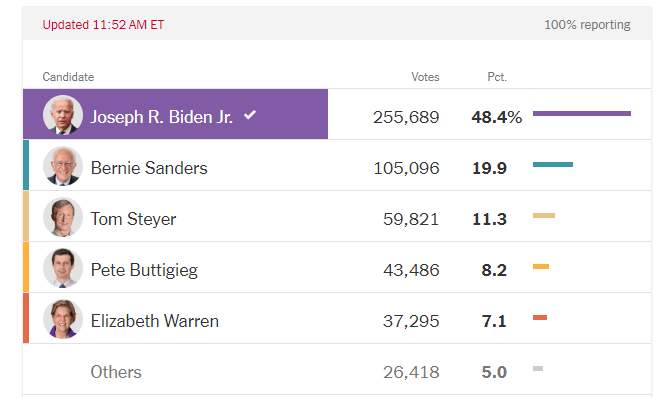Click Pete Buttigieg's portrait photo

pyautogui.click(x=63, y=268)
